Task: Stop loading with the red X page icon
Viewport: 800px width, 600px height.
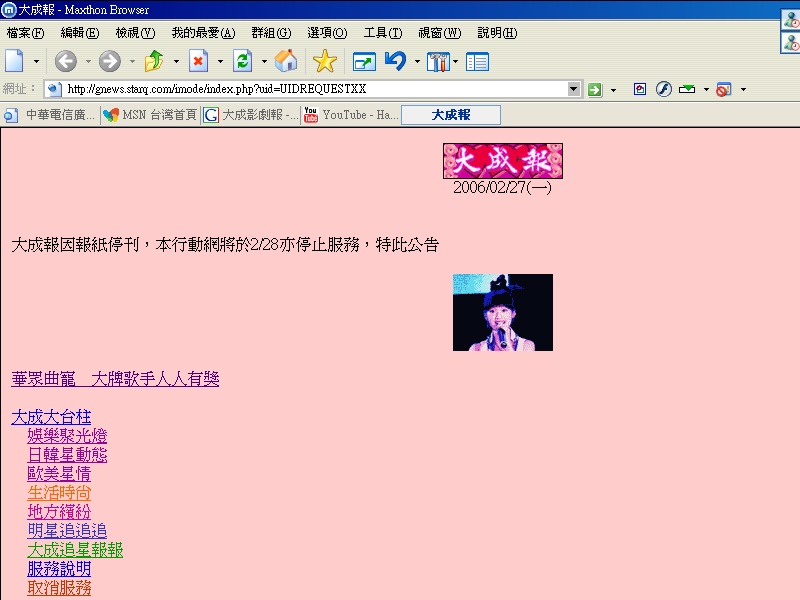Action: (198, 61)
